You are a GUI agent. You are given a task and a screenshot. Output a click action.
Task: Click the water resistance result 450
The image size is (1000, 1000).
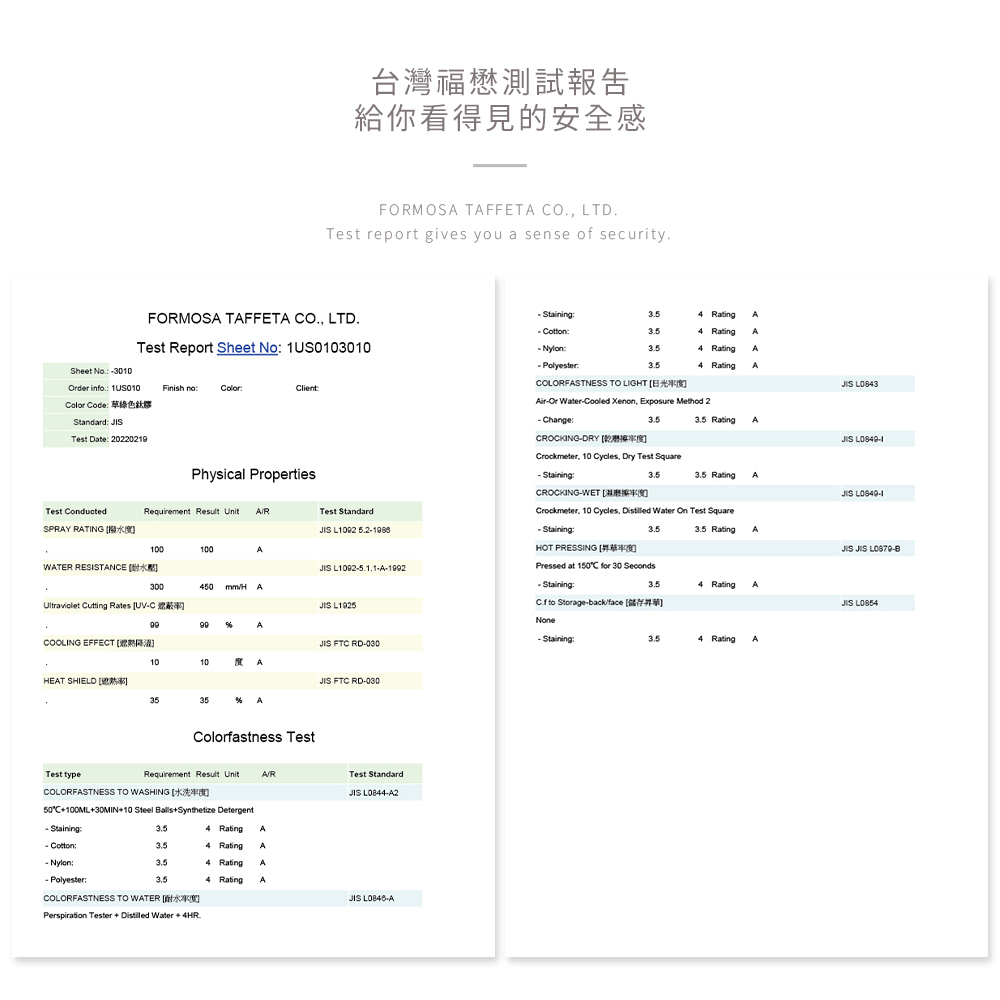click(206, 587)
